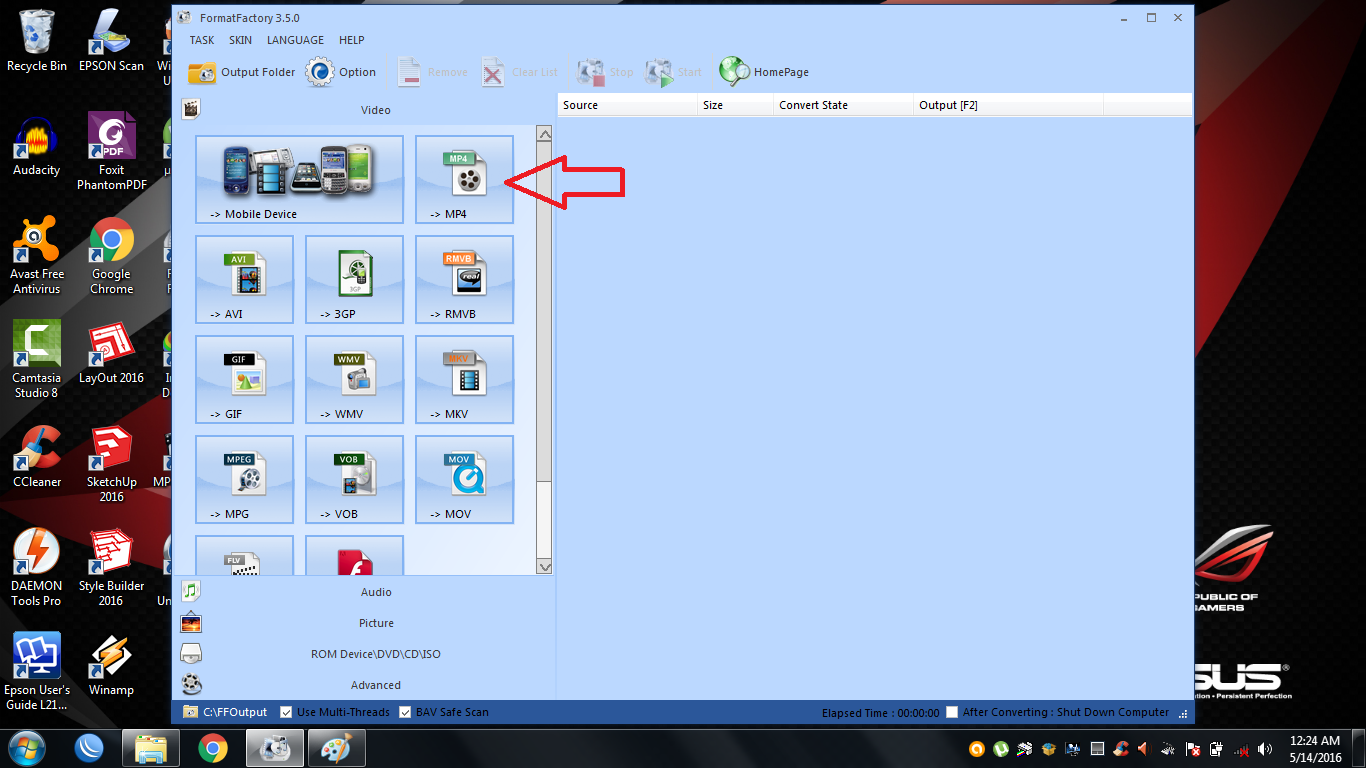Select the FLV conversion tile
The height and width of the screenshot is (768, 1366).
pyautogui.click(x=244, y=556)
